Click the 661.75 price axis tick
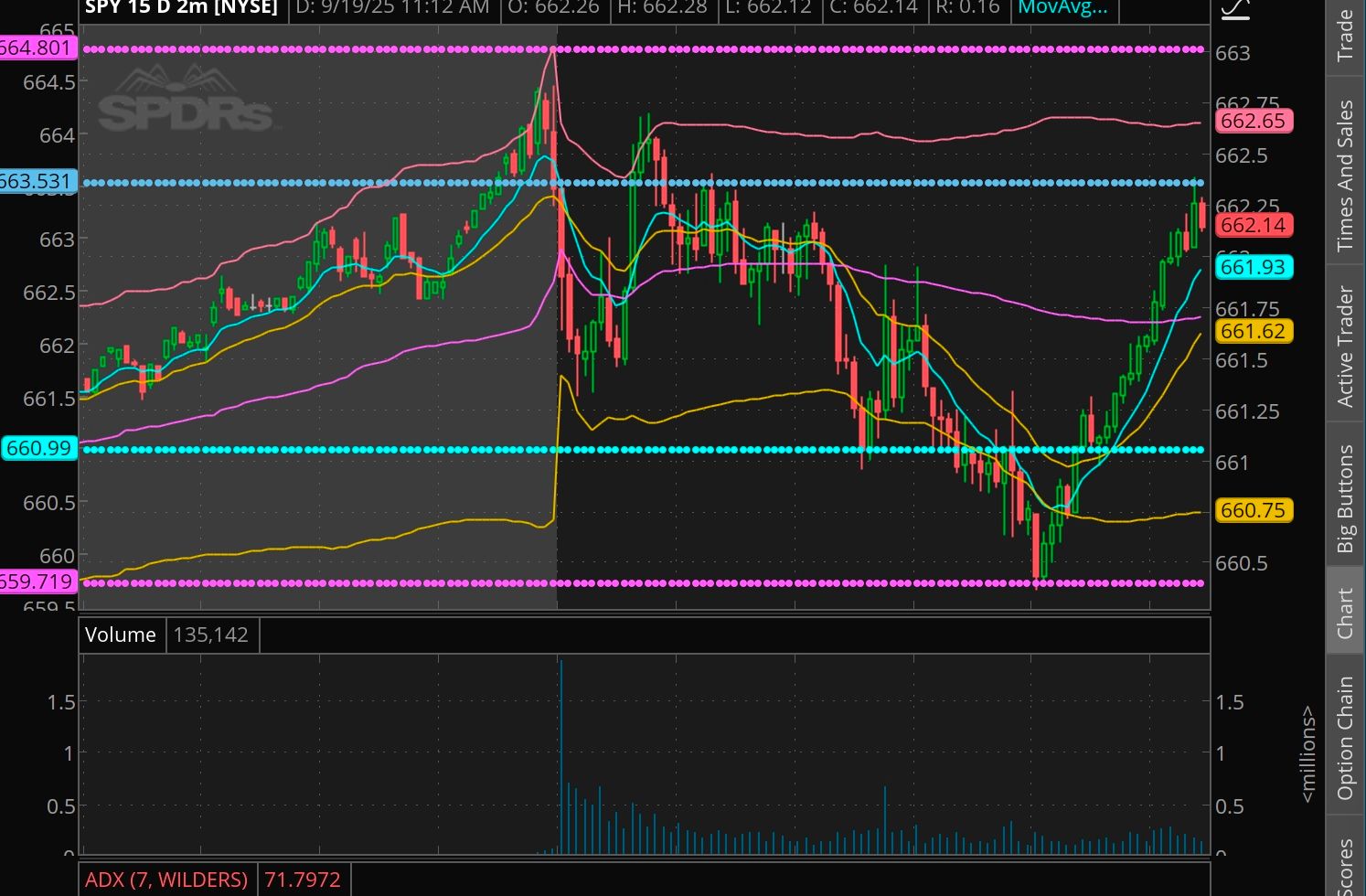 pos(1247,309)
